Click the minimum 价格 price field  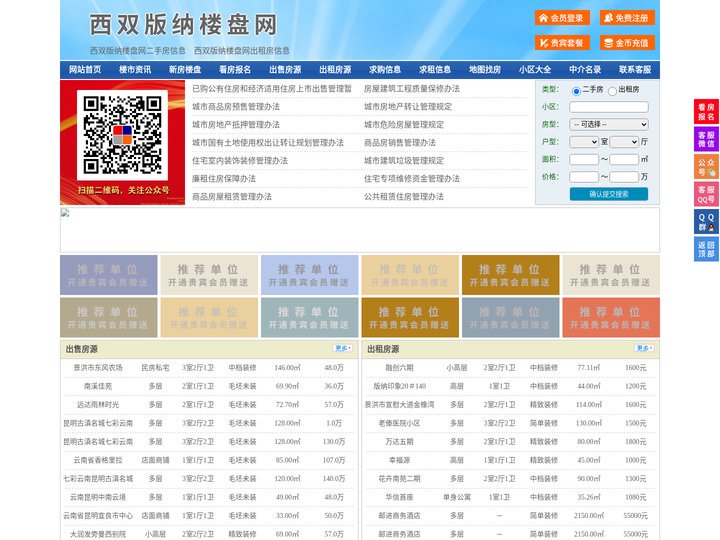click(x=584, y=177)
